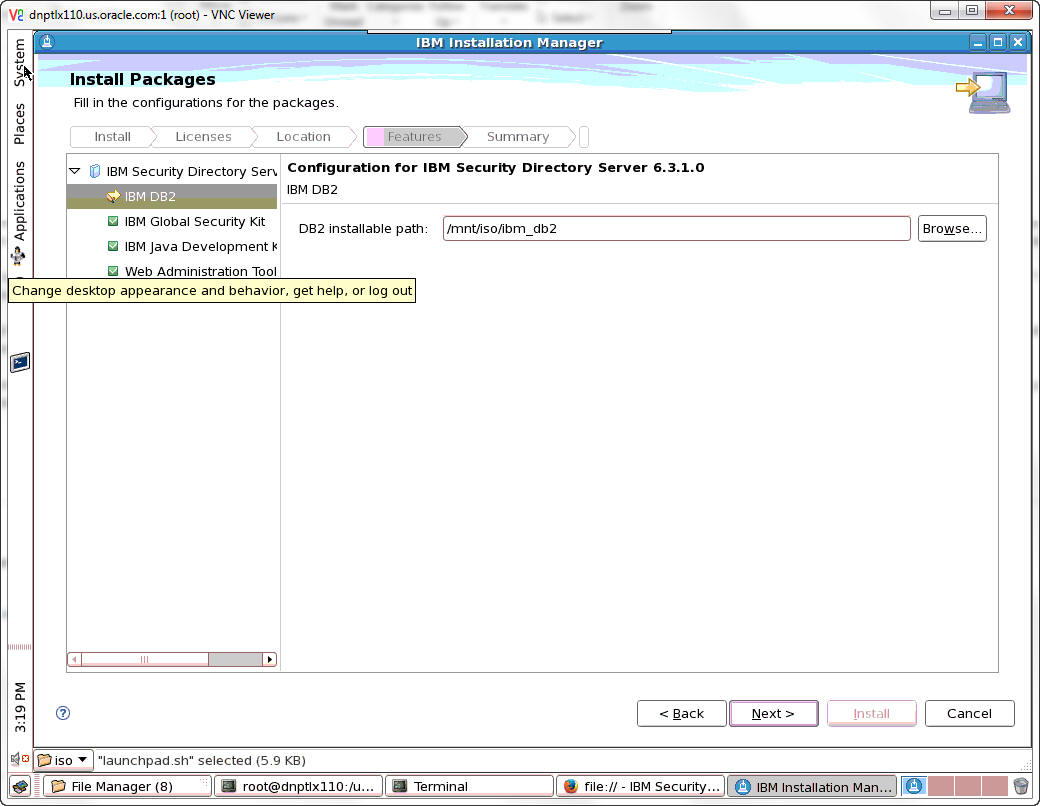
Task: Switch to the Terminal taskbar window
Action: pos(470,786)
